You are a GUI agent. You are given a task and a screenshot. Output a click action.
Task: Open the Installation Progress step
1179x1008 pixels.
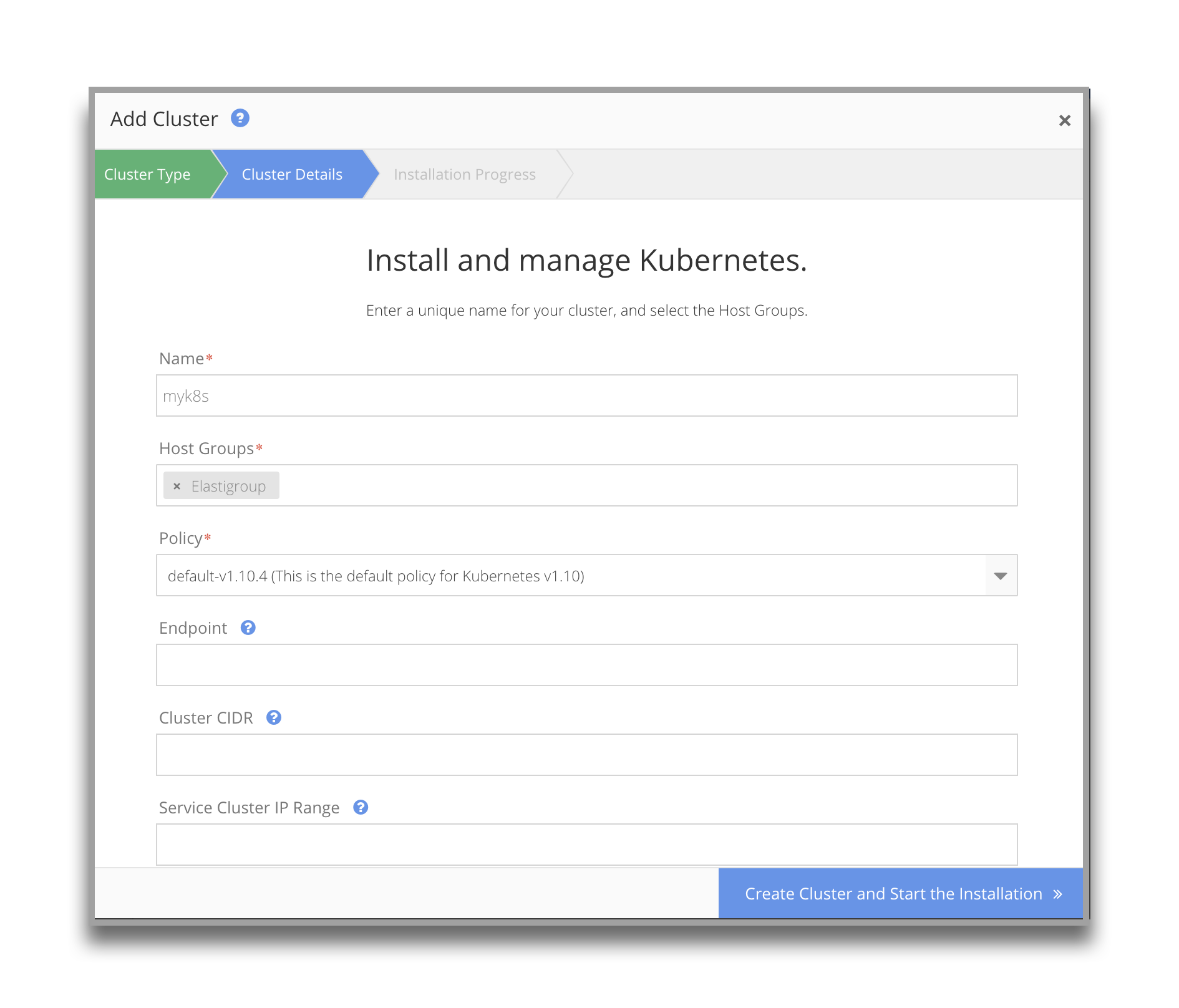[465, 174]
